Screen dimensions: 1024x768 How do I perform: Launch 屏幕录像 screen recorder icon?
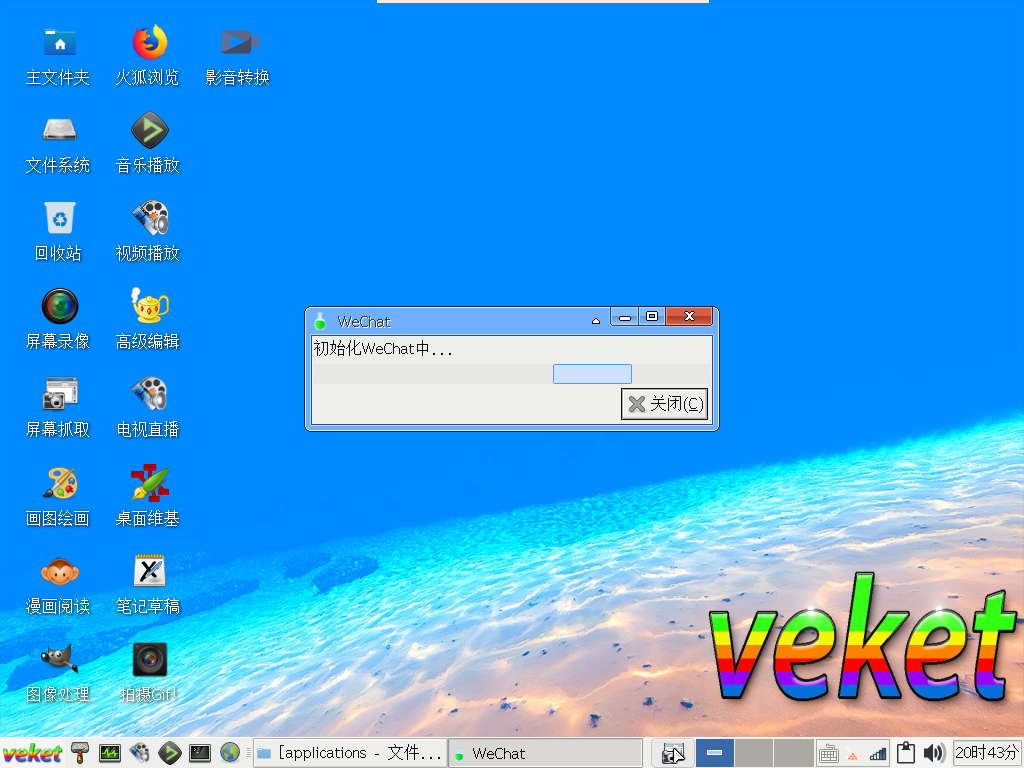[59, 306]
